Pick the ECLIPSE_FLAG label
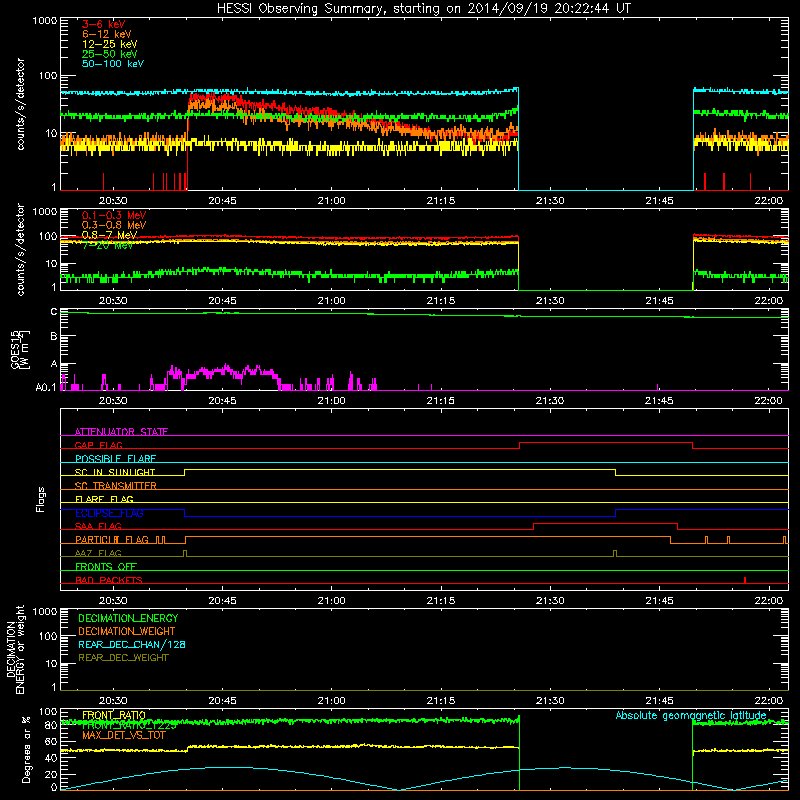 click(109, 513)
